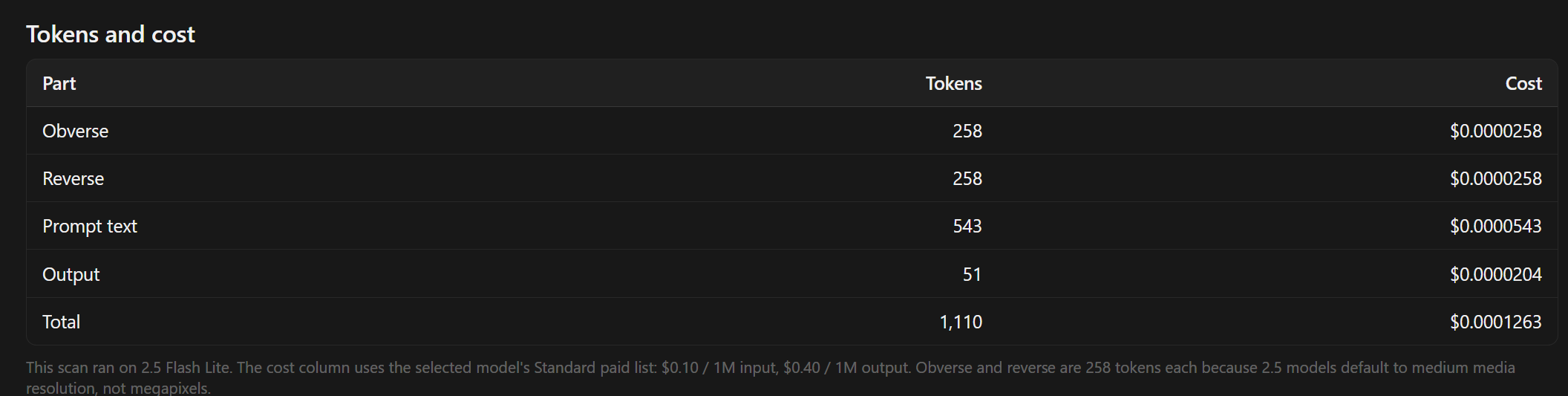
Task: Click the Cost column header
Action: click(x=1523, y=83)
